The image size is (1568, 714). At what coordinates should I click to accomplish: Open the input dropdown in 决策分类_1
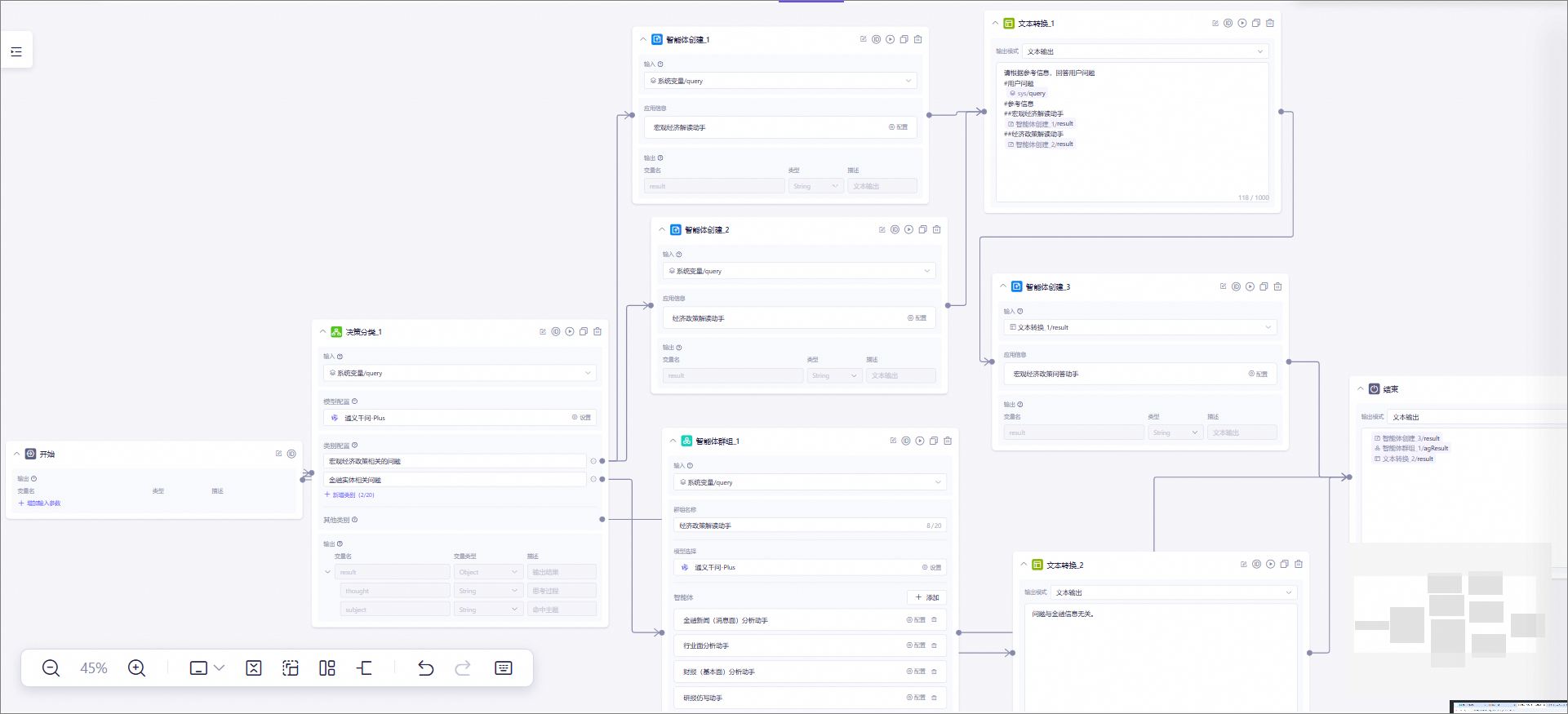460,373
